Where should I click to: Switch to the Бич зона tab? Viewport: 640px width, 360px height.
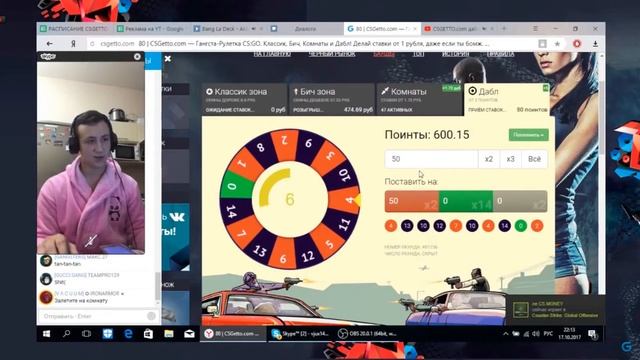pyautogui.click(x=331, y=100)
